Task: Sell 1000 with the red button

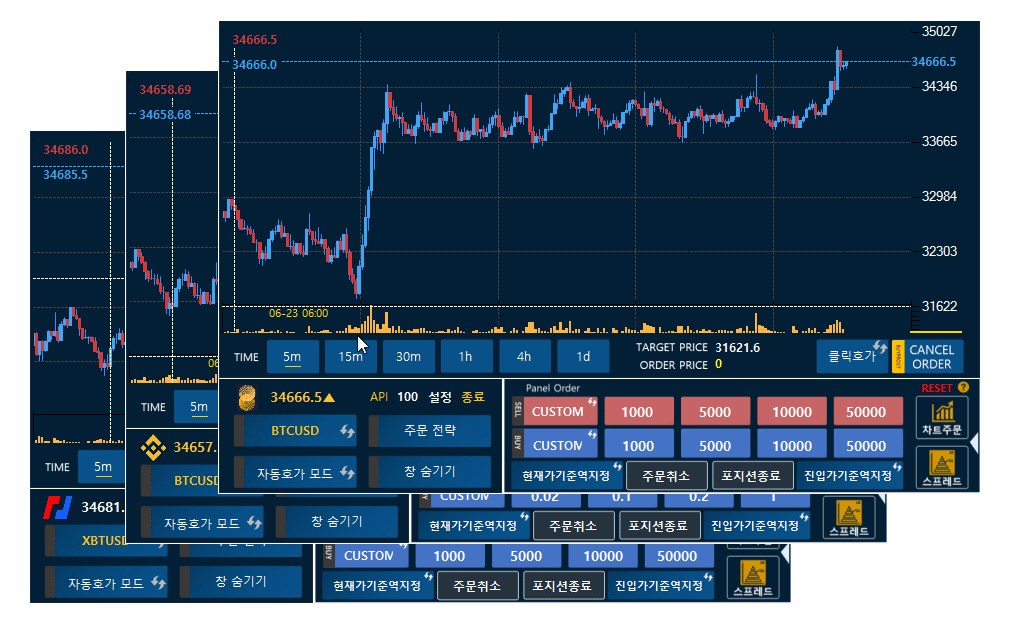Action: [x=637, y=411]
